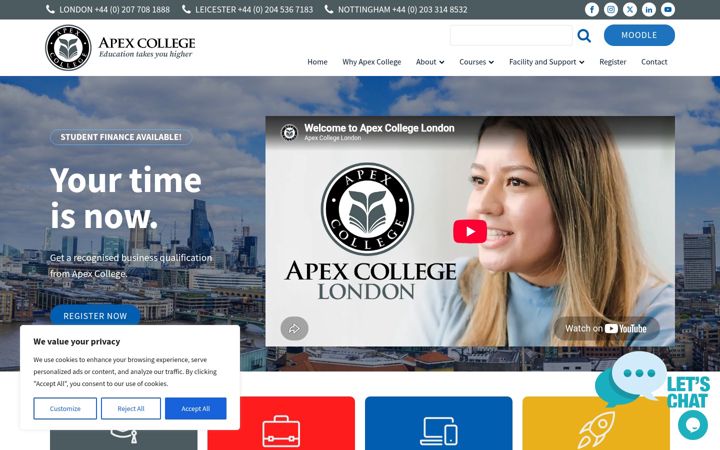This screenshot has height=450, width=720.
Task: Click Watch on YouTube link
Action: click(x=606, y=328)
